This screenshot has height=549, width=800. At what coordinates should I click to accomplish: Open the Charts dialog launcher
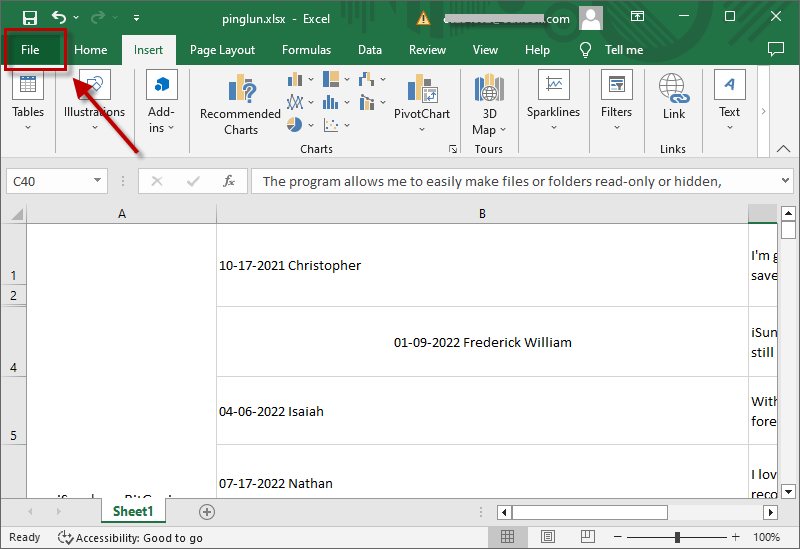(x=453, y=149)
